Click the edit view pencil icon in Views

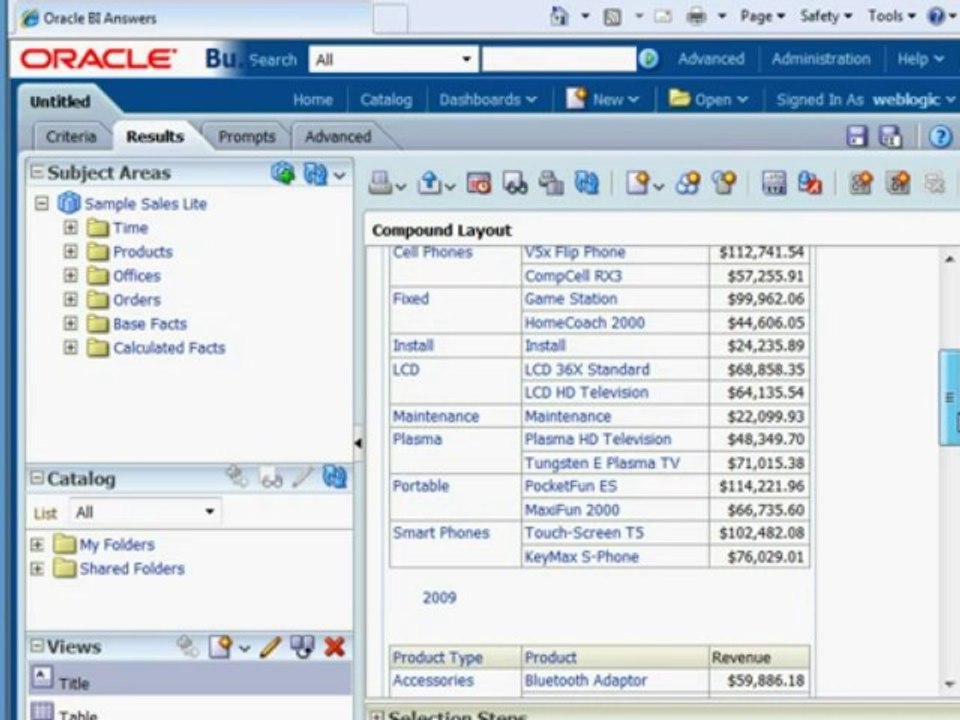(x=270, y=647)
